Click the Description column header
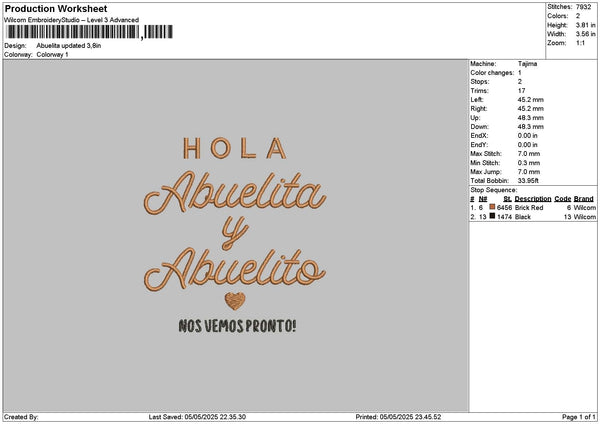Screen dimensions: 600x424 pos(533,198)
